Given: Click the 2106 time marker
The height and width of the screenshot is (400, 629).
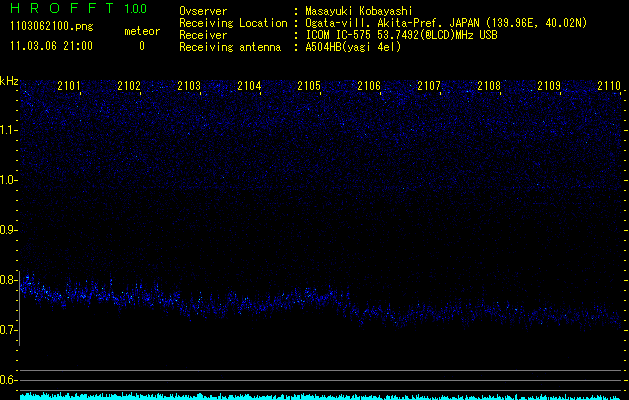Looking at the screenshot, I should click(x=369, y=87).
